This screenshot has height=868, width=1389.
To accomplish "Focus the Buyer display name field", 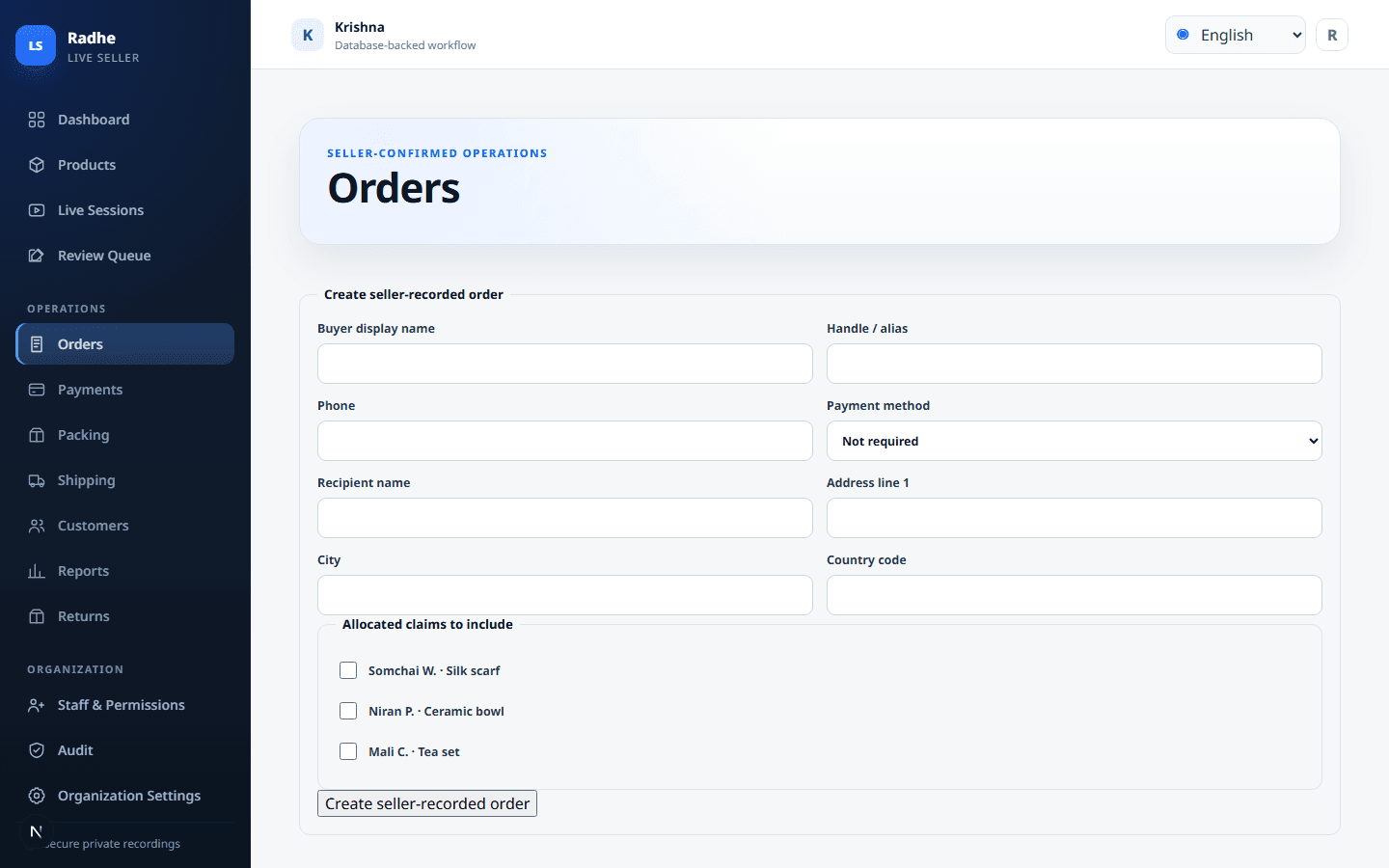I will (x=565, y=364).
